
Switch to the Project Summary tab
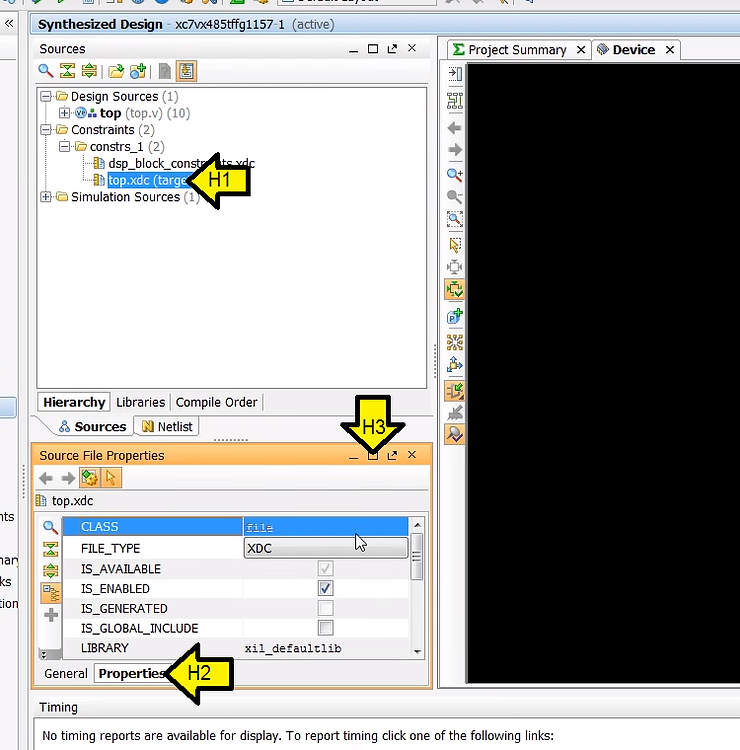point(517,50)
